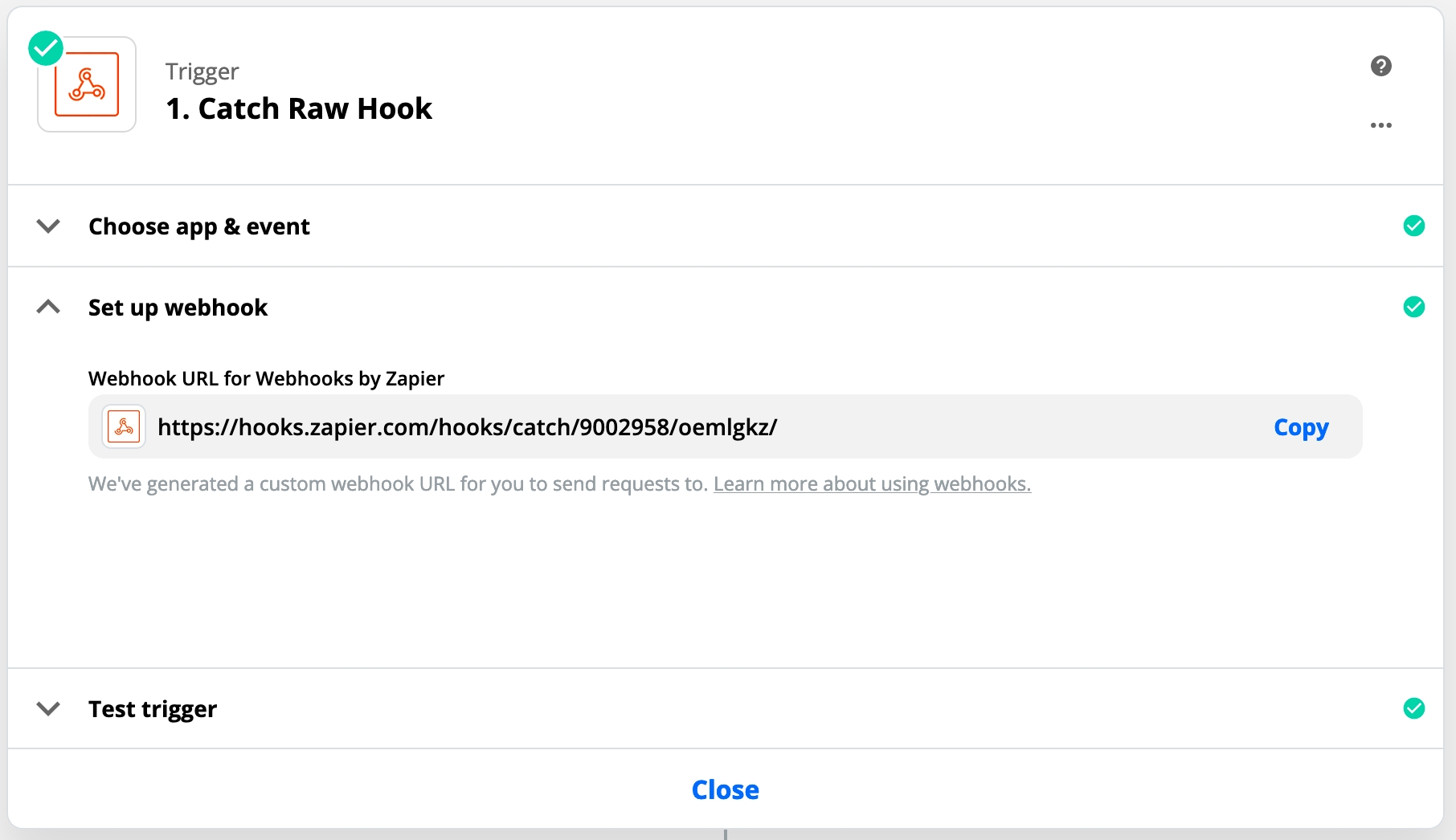Click the 1. Catch Raw Hook title
Image resolution: width=1456 pixels, height=840 pixels.
(299, 108)
